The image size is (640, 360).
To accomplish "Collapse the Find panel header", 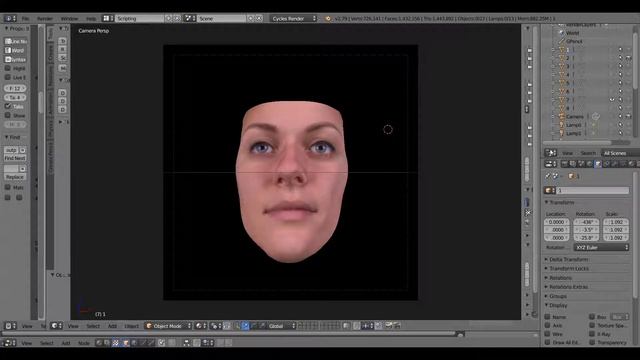I will 15,137.
